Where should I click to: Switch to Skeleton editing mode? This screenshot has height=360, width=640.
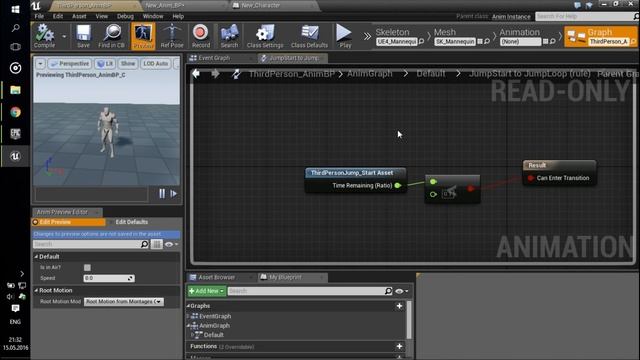[x=392, y=32]
